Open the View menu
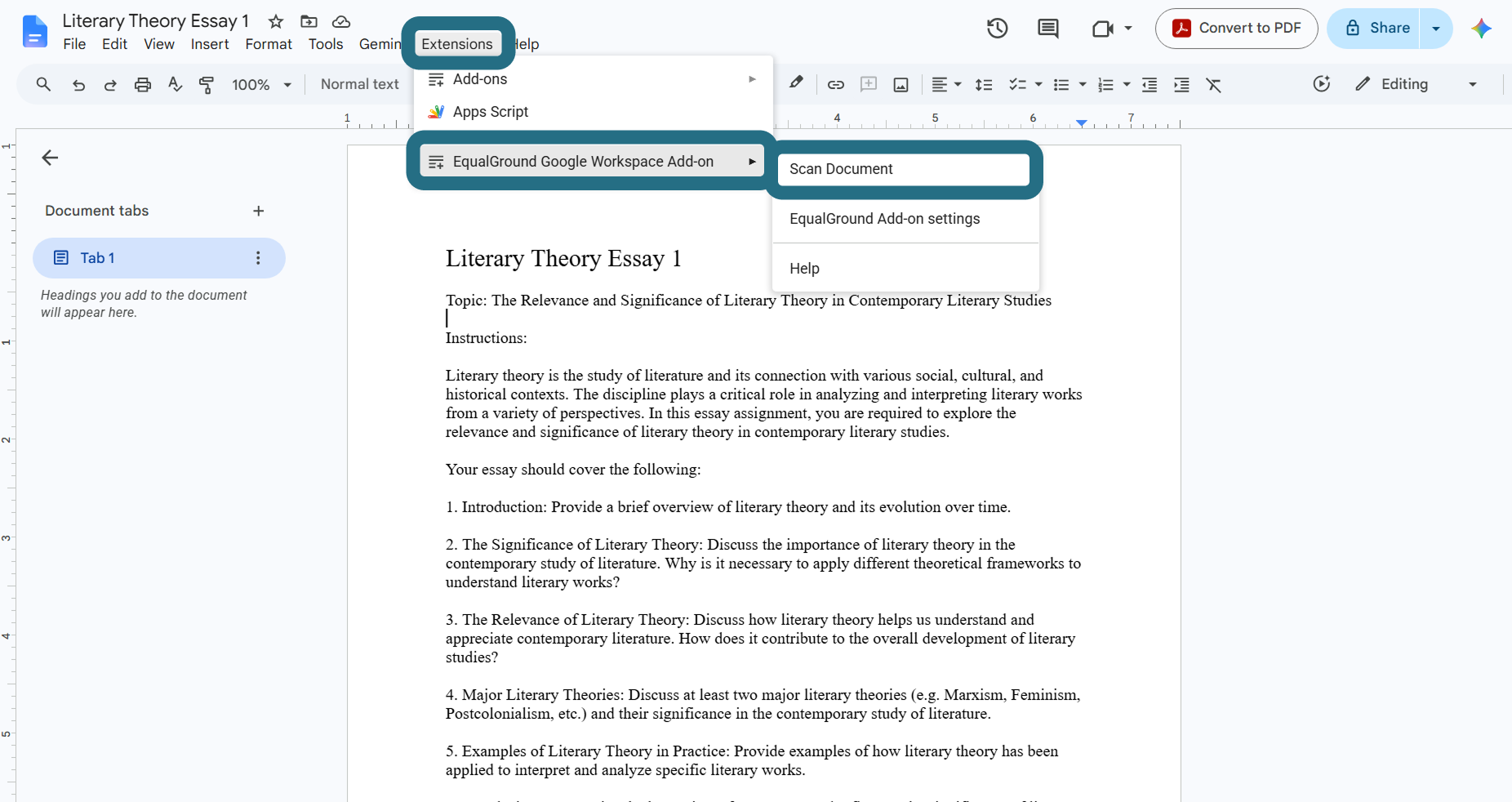1512x802 pixels. (159, 44)
